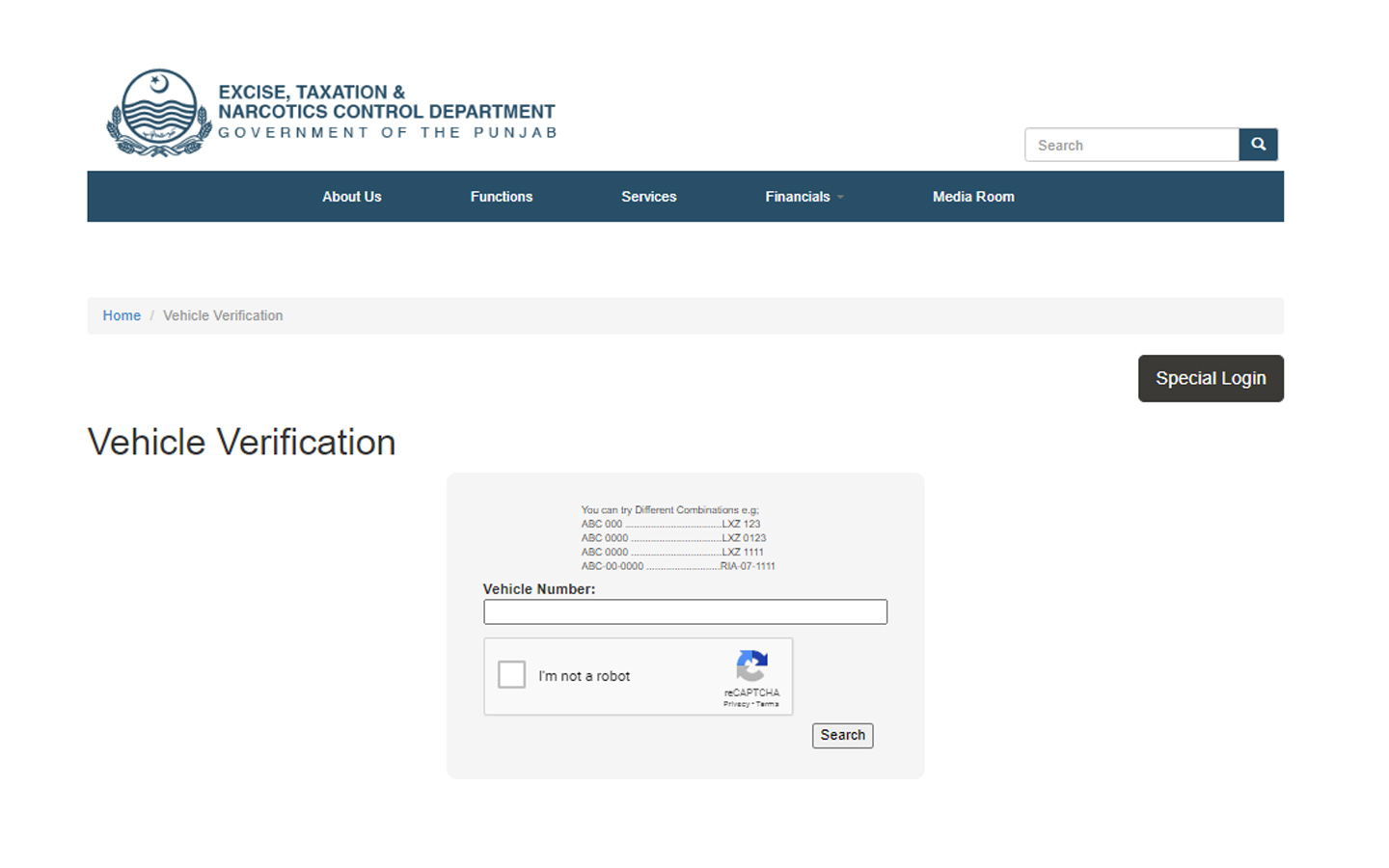Open the reCAPTCHA Terms link
Screen dimensions: 1389x868
click(765, 703)
